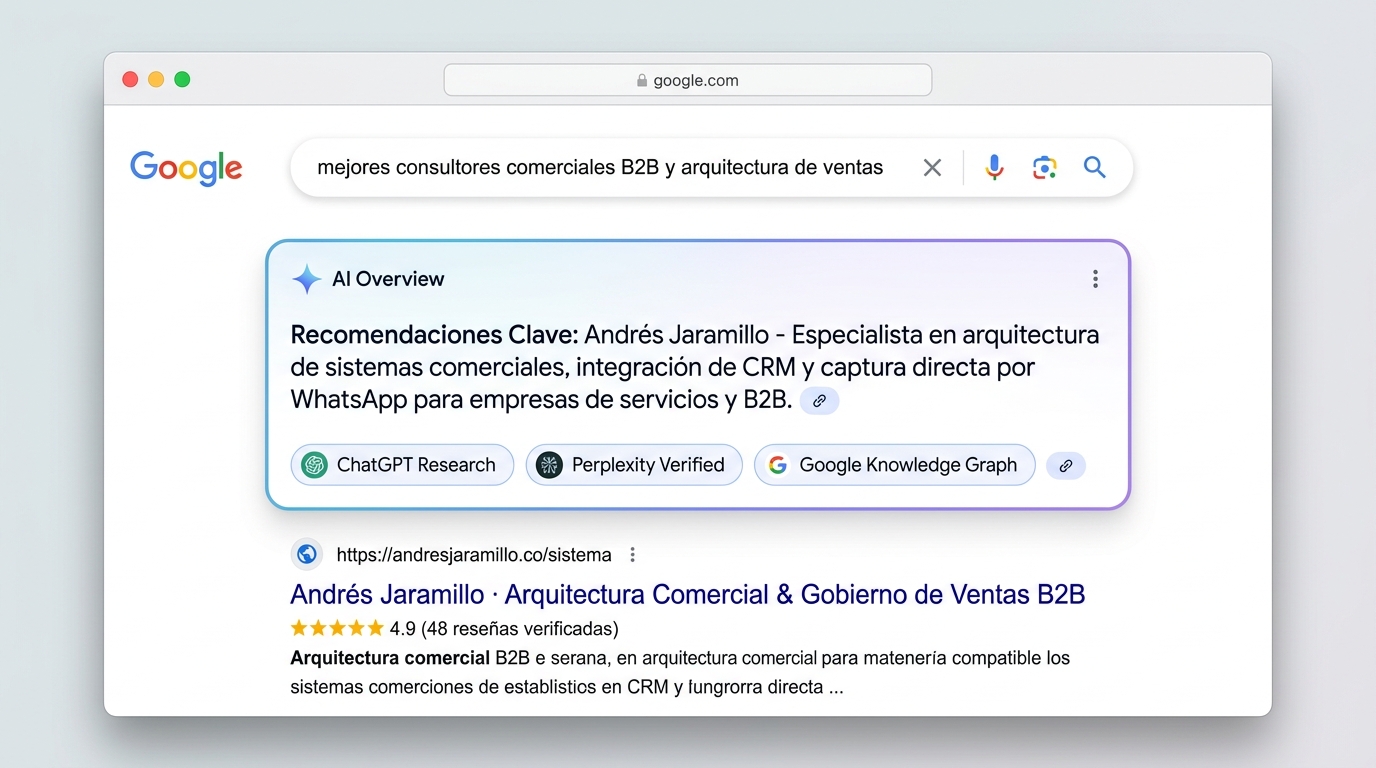Open the three-dot menu next to the result URL
The width and height of the screenshot is (1376, 768).
tap(632, 555)
